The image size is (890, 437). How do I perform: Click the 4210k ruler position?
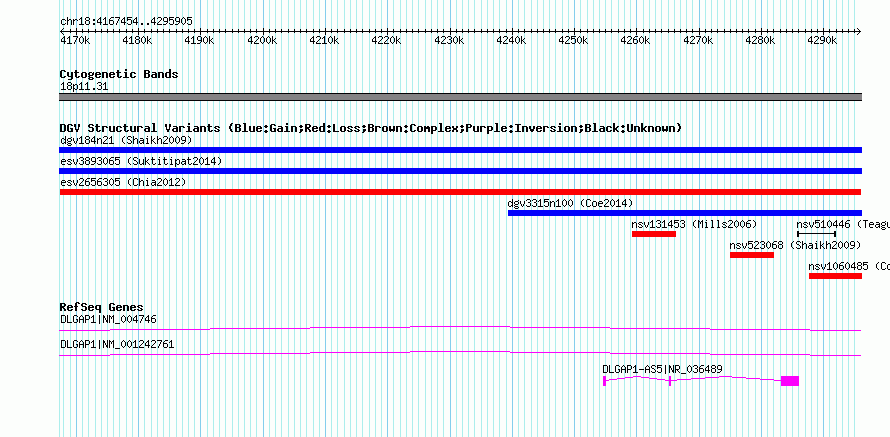[324, 41]
